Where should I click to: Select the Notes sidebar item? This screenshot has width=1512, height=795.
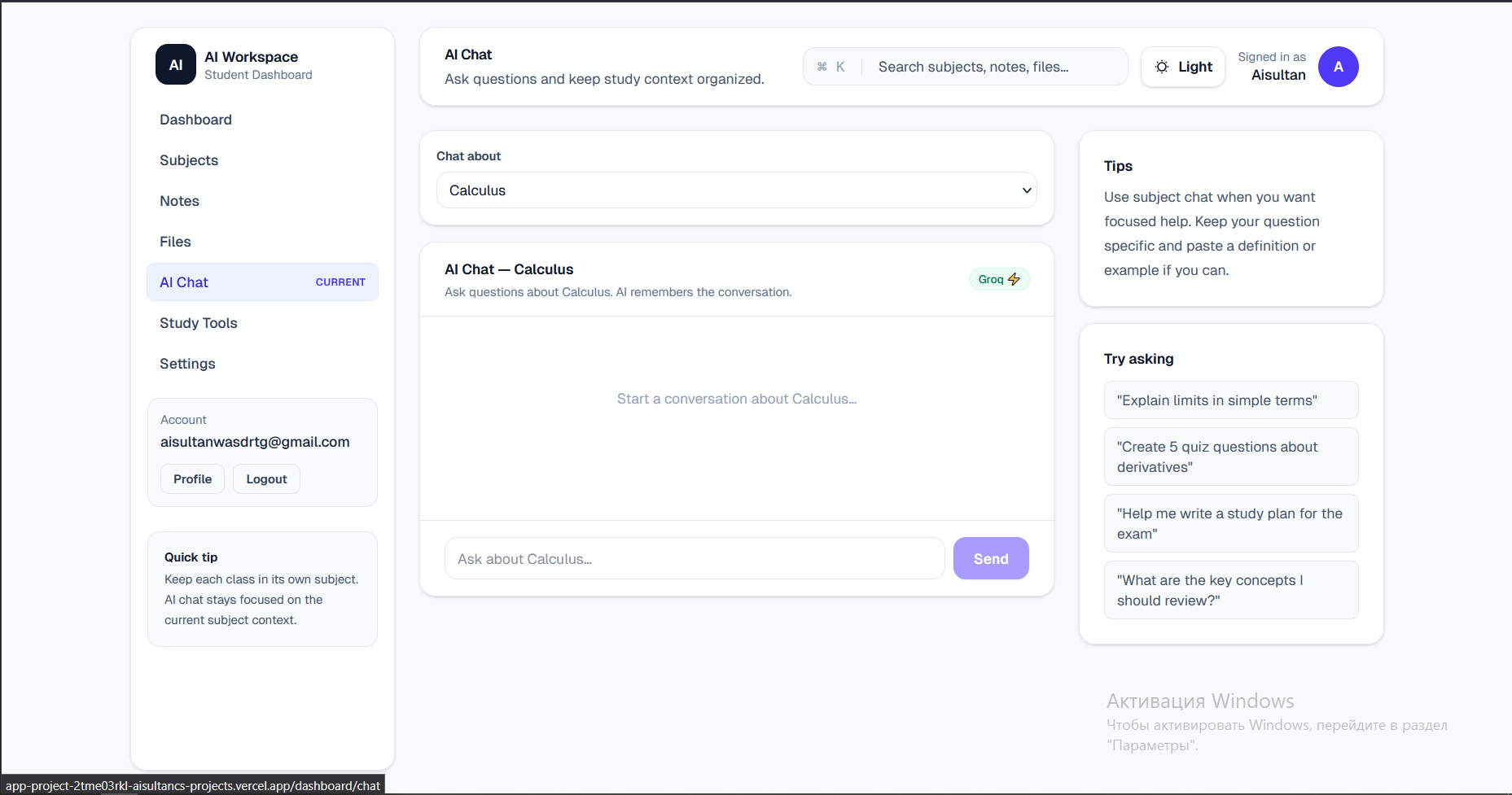(179, 201)
